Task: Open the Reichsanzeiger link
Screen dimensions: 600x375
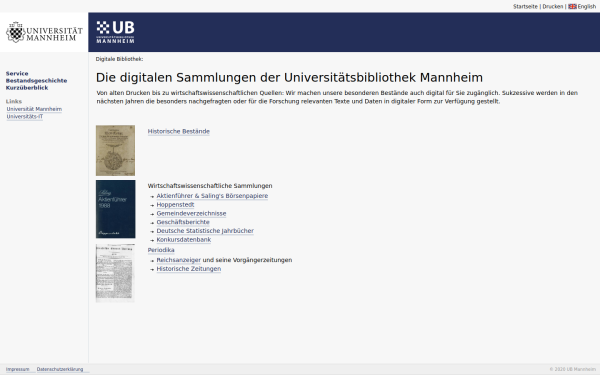Action: coord(178,260)
